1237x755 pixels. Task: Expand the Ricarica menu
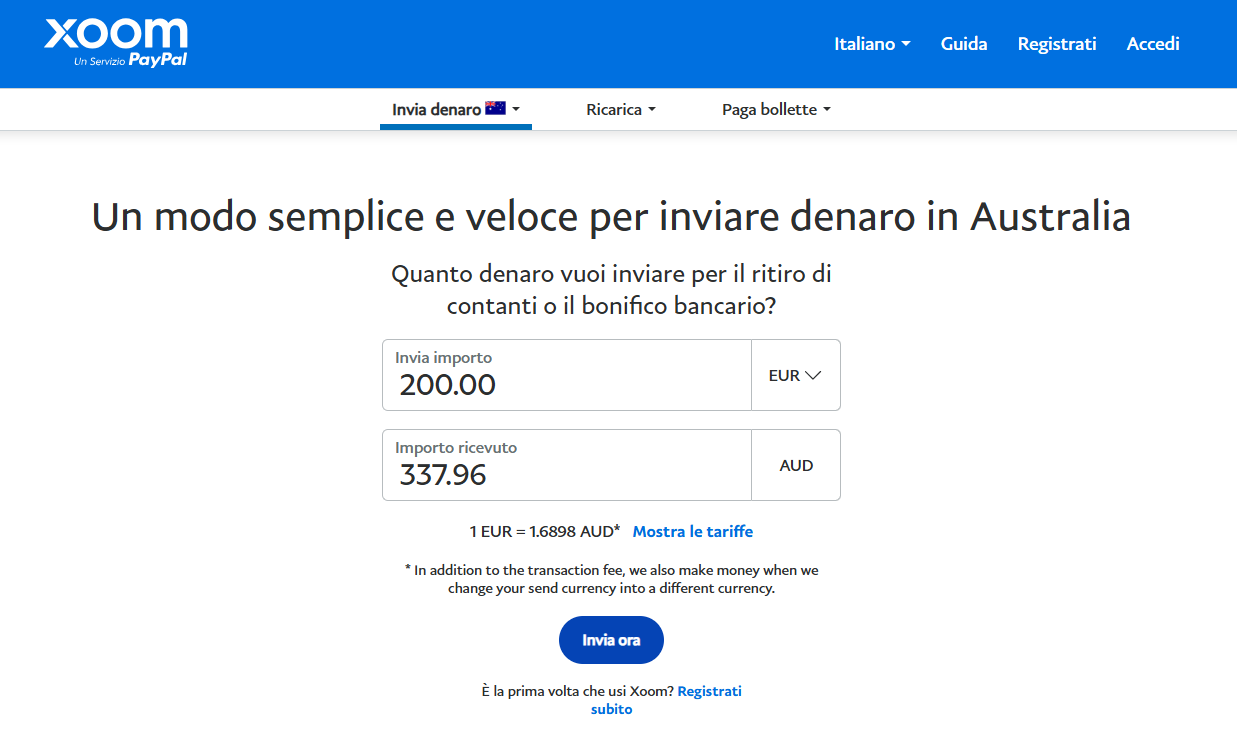(x=620, y=110)
